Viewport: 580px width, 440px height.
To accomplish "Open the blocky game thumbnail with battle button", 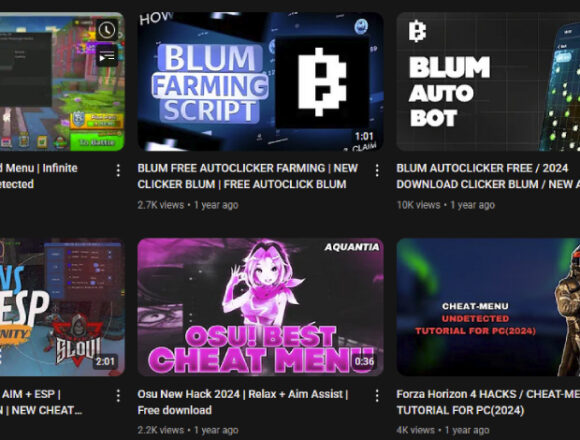I will [62, 82].
